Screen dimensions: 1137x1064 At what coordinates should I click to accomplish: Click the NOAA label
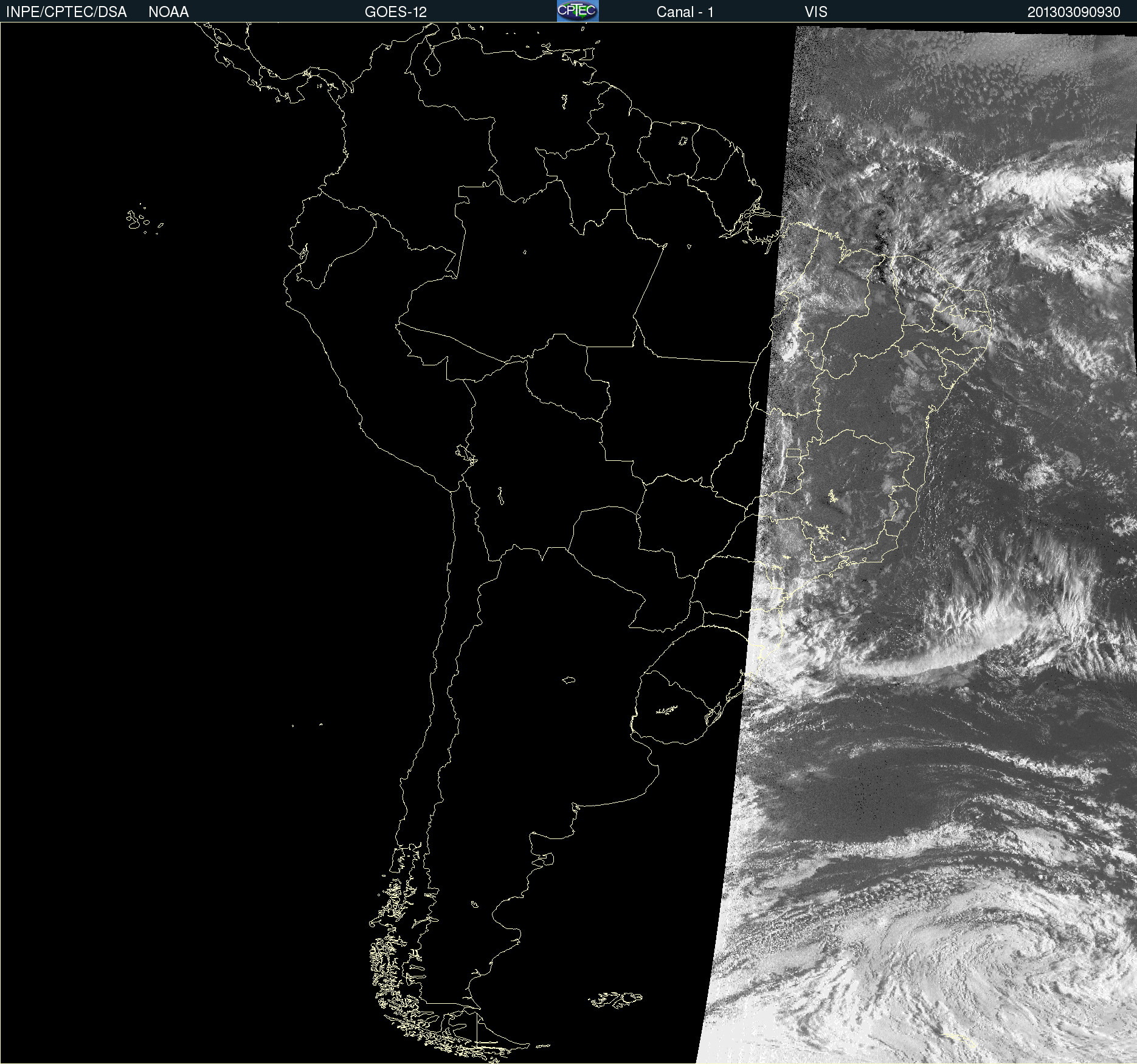click(168, 12)
